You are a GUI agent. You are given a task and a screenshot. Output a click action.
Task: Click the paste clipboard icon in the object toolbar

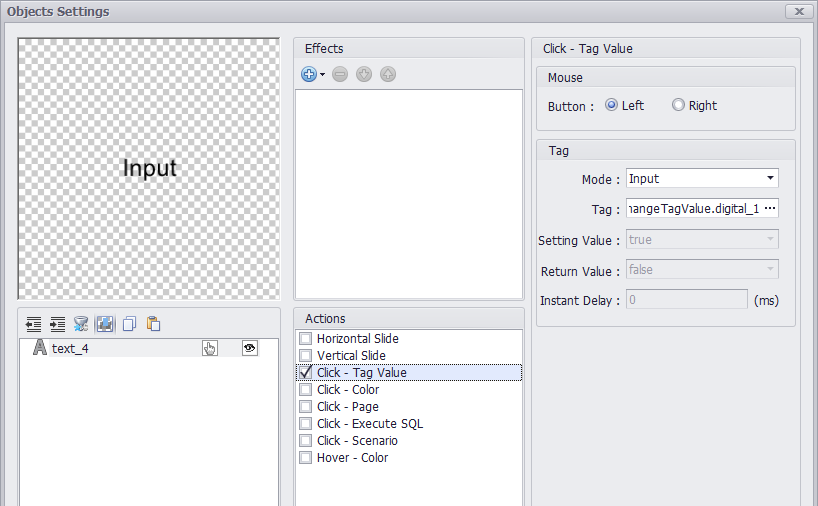[x=153, y=324]
